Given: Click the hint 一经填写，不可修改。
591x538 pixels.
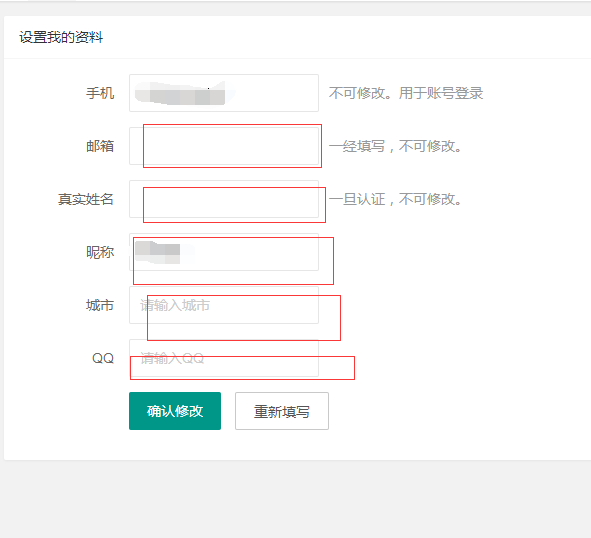Looking at the screenshot, I should coord(395,146).
